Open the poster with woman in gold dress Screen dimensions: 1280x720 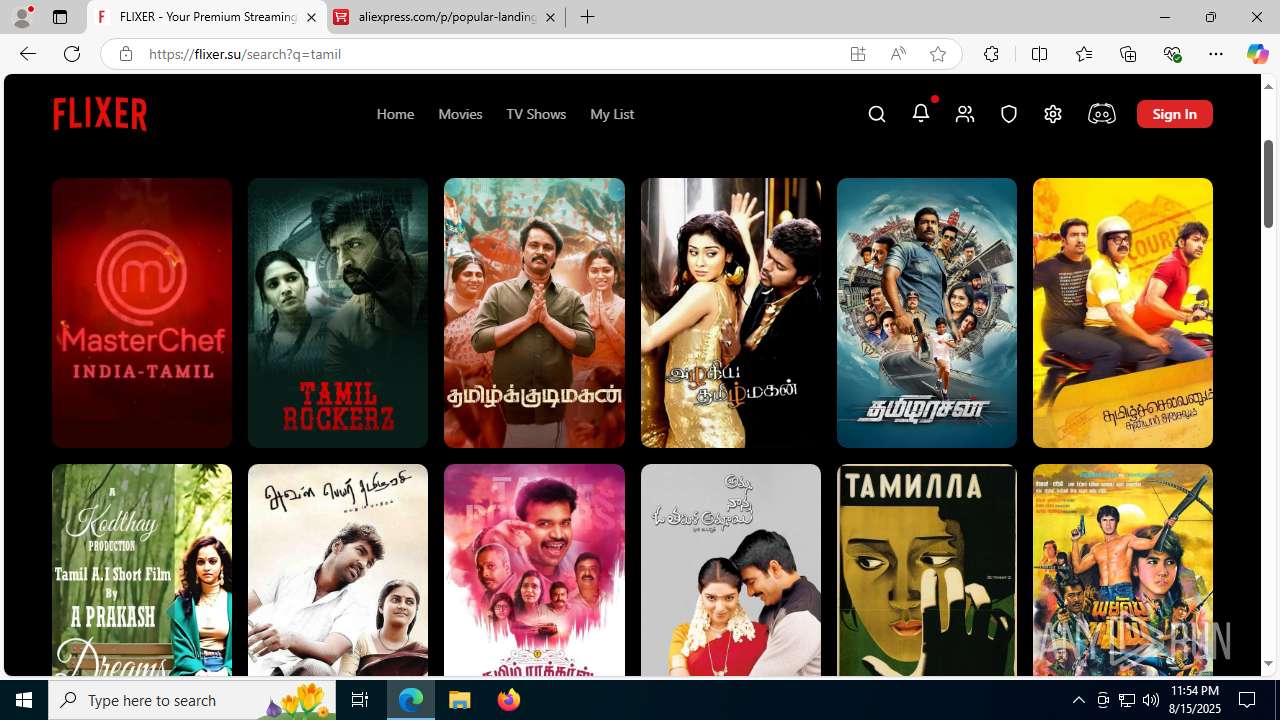pyautogui.click(x=731, y=313)
